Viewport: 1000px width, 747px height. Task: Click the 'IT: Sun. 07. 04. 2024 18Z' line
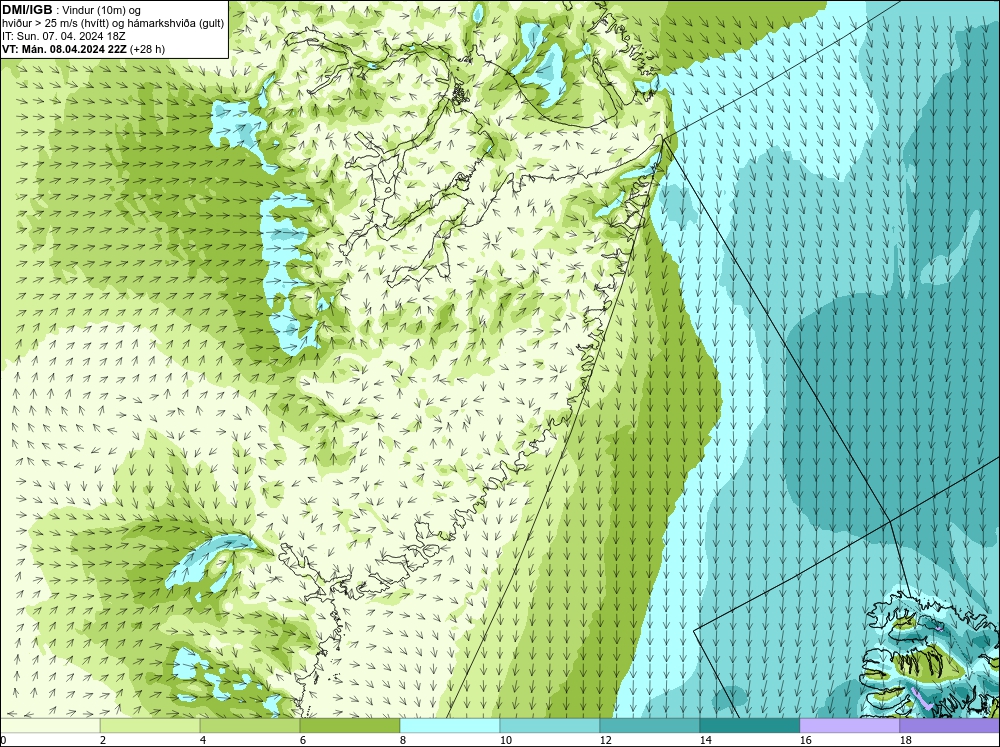tap(64, 36)
